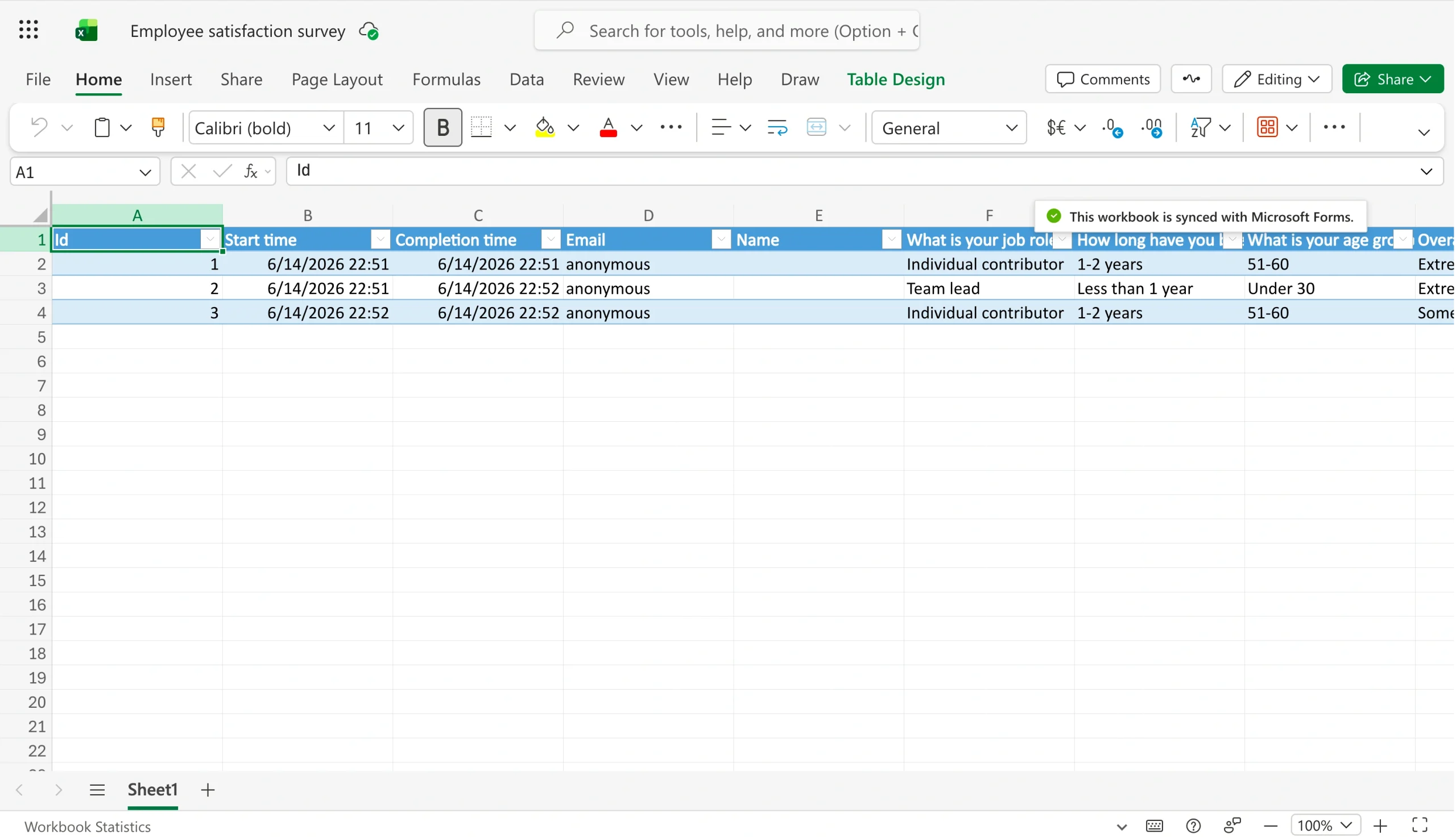Screen dimensions: 1456x838
Task: Switch to the Page Layout tab
Action: (337, 79)
